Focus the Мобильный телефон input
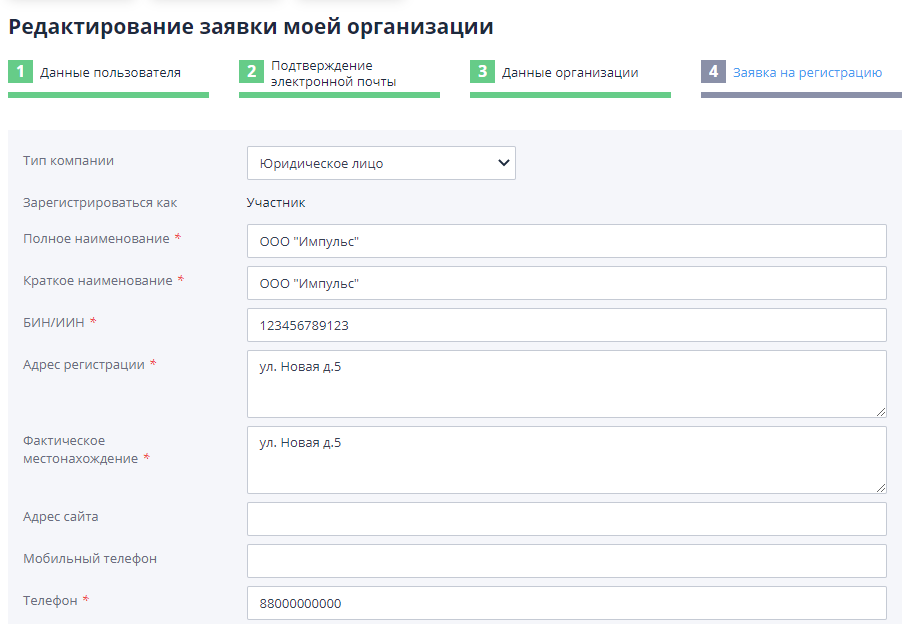 tap(565, 560)
